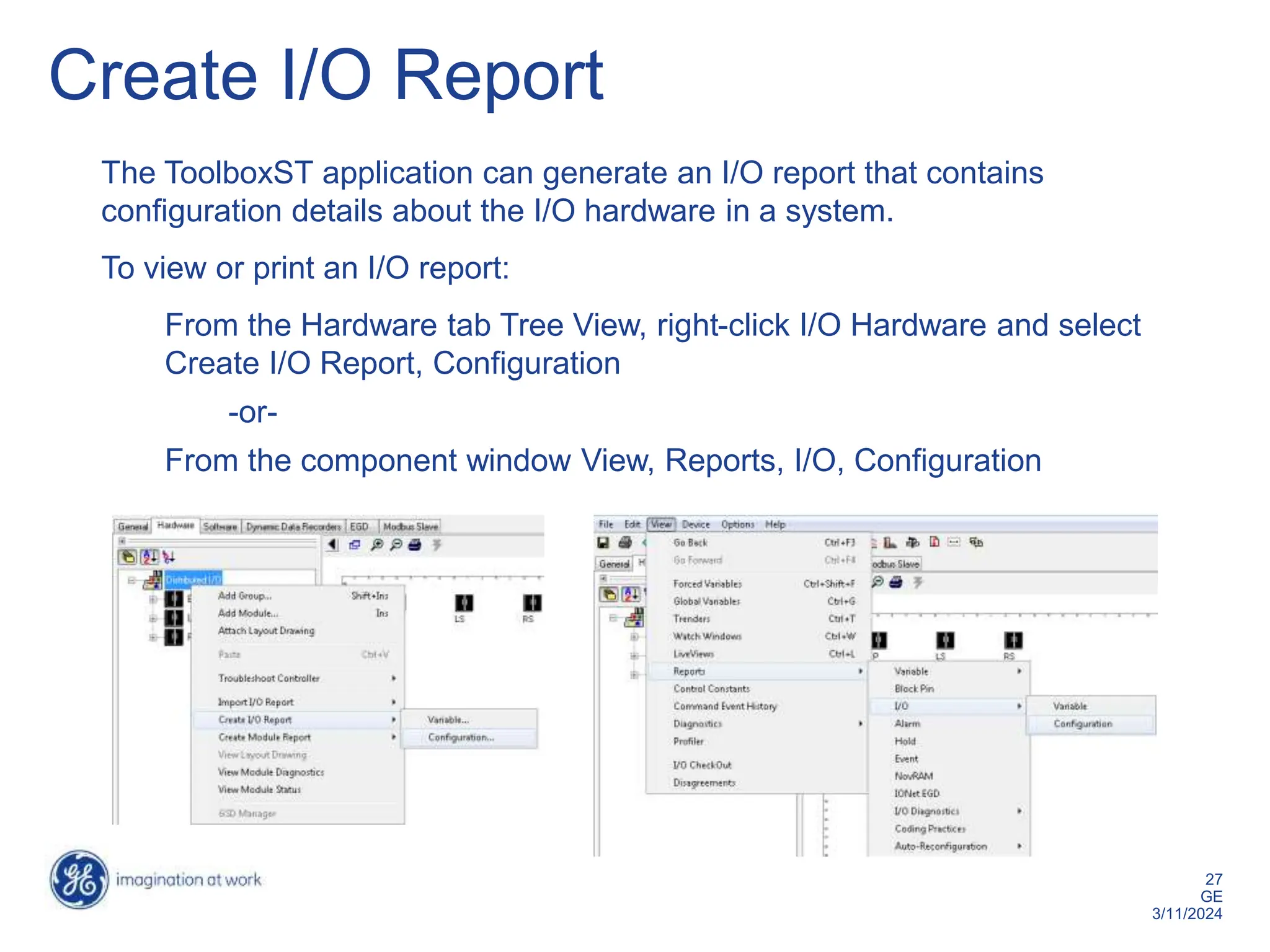Click the GE logo

pos(79,879)
